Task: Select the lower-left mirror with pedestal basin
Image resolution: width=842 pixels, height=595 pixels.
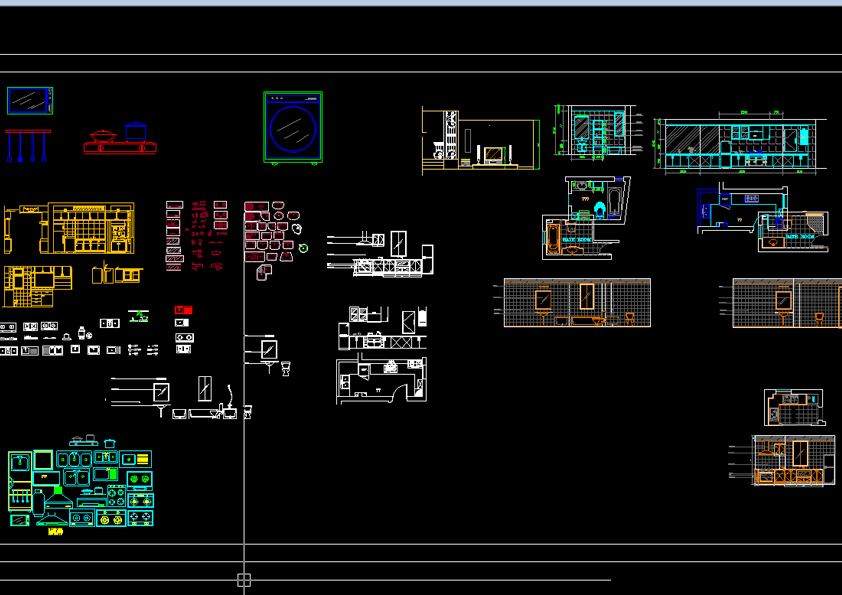Action: 141,397
